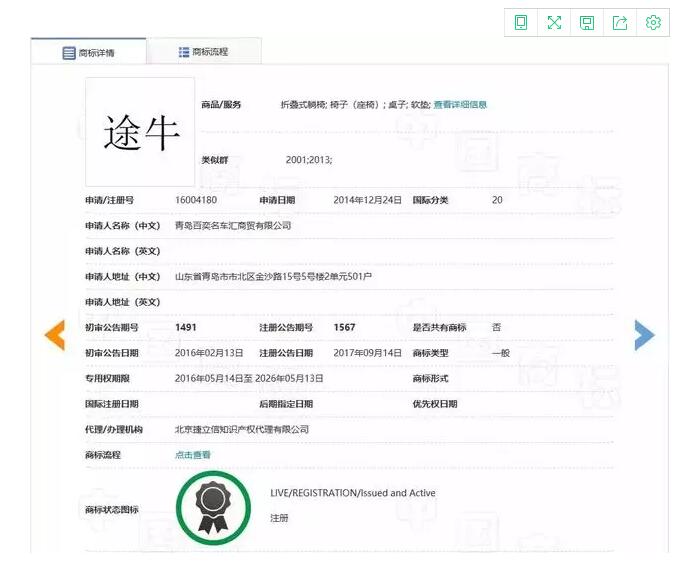Open the settings gear icon
This screenshot has width=695, height=564.
pyautogui.click(x=653, y=22)
